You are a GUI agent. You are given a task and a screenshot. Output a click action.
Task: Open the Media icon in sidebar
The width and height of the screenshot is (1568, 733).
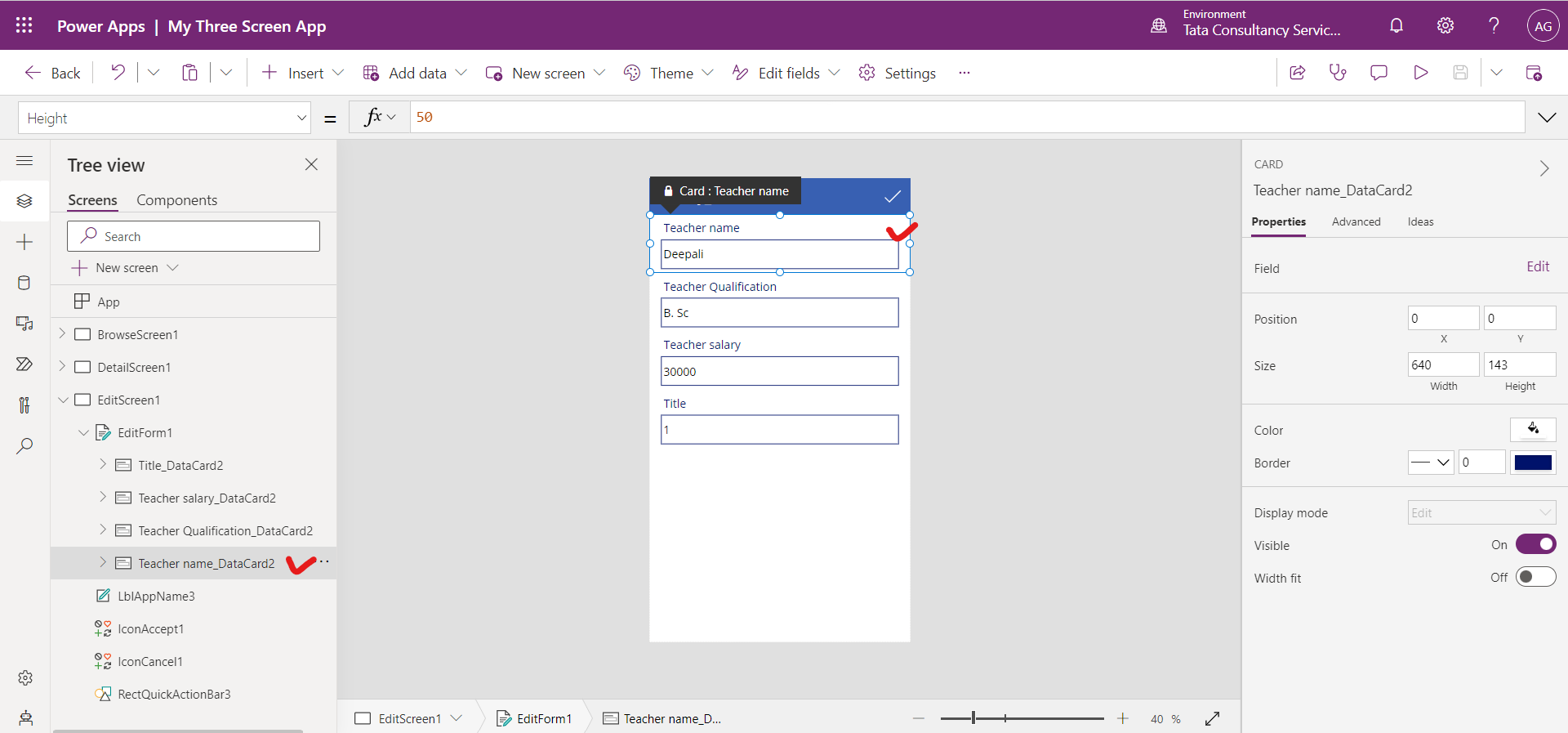[x=24, y=324]
